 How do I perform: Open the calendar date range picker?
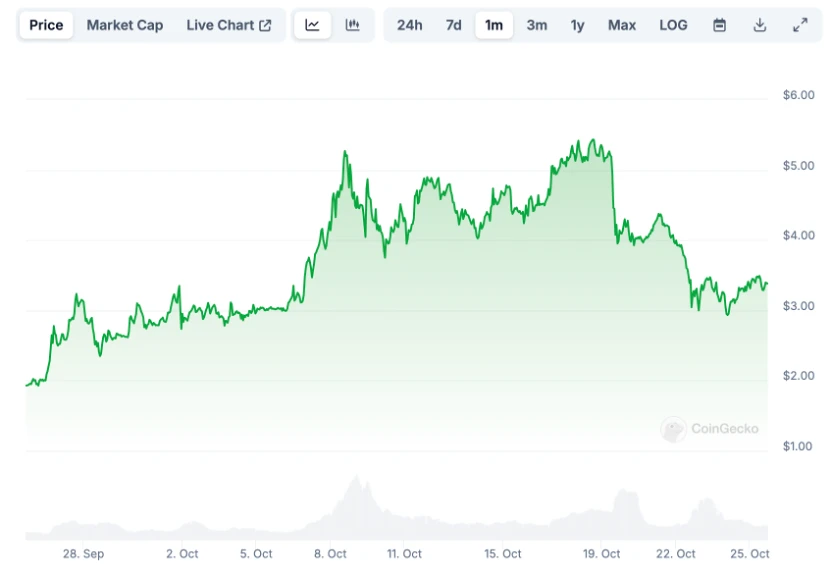pos(719,25)
